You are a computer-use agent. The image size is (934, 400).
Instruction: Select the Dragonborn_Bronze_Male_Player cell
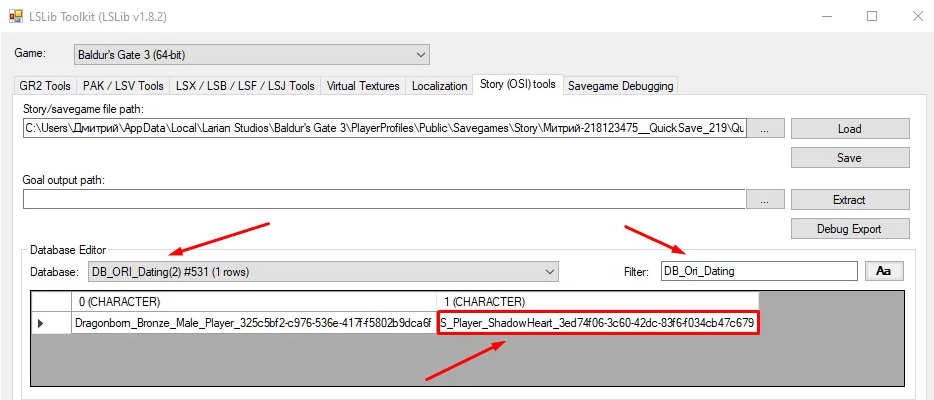pyautogui.click(x=253, y=324)
